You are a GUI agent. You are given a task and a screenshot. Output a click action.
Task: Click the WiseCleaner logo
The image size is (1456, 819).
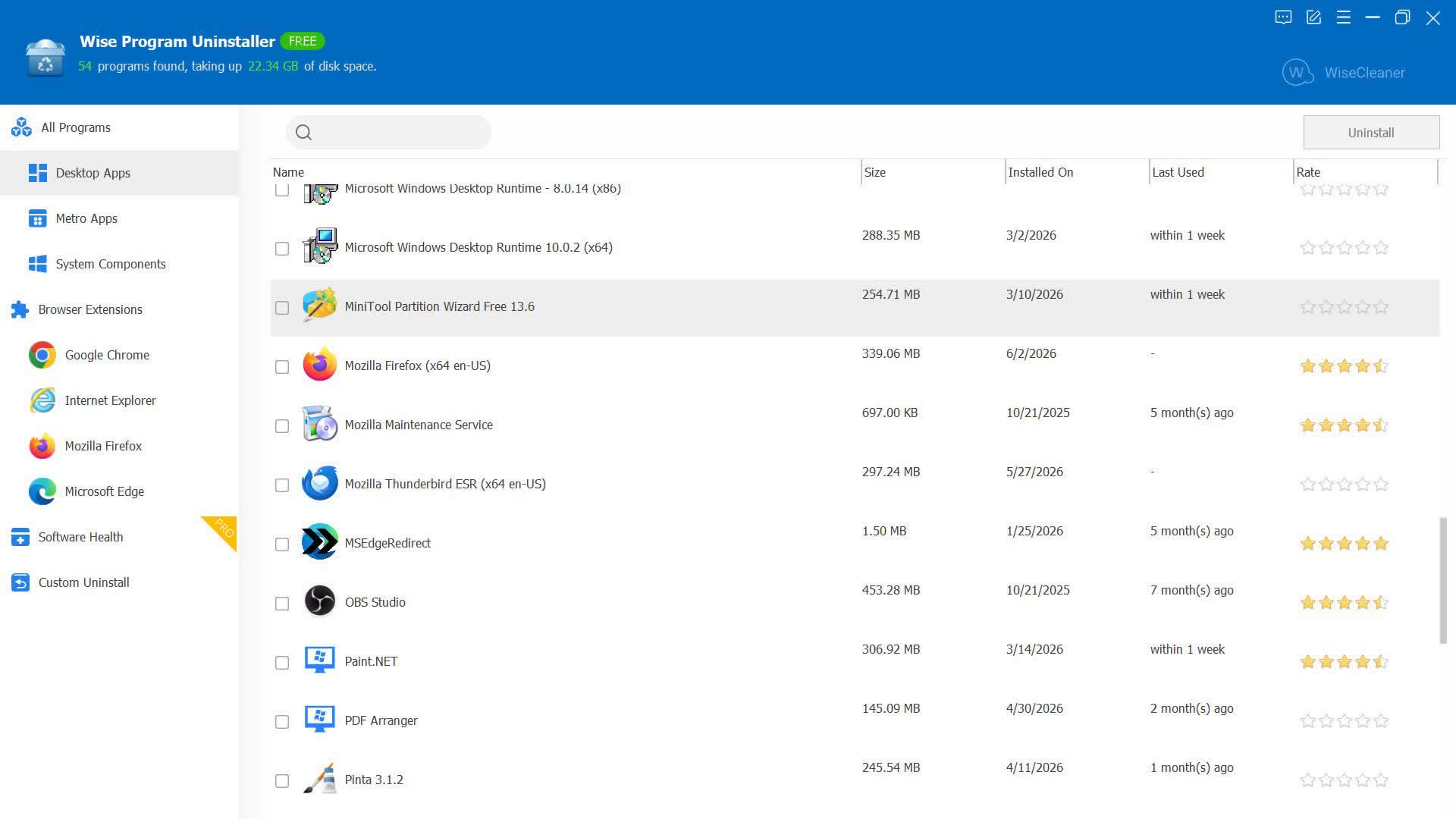coord(1343,73)
